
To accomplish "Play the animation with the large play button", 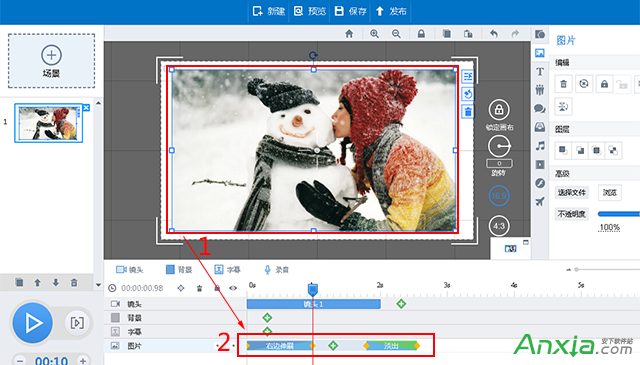I will [x=33, y=323].
